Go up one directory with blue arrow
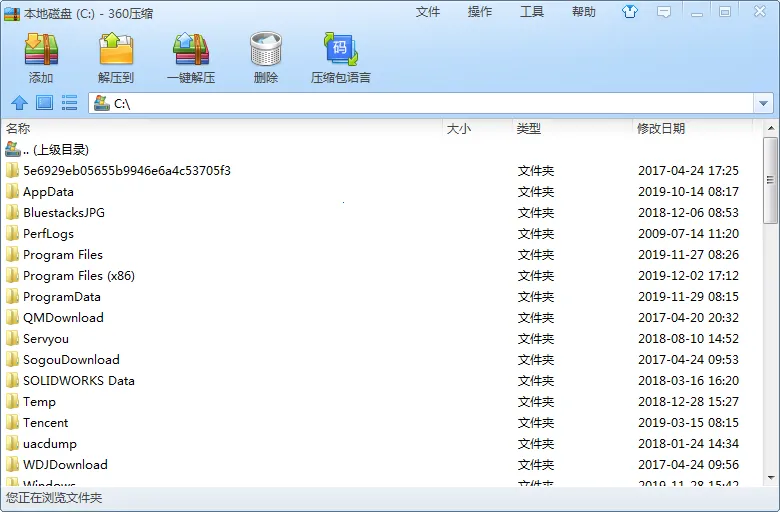This screenshot has height=512, width=780. pos(19,103)
